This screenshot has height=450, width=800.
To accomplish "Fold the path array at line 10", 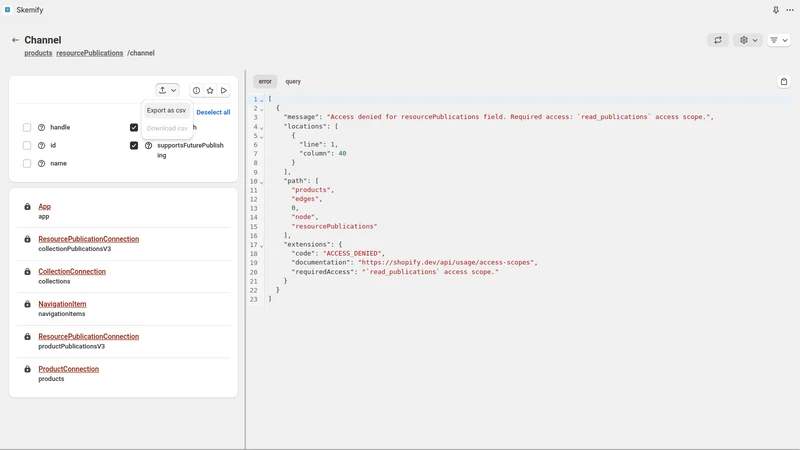I will [261, 182].
